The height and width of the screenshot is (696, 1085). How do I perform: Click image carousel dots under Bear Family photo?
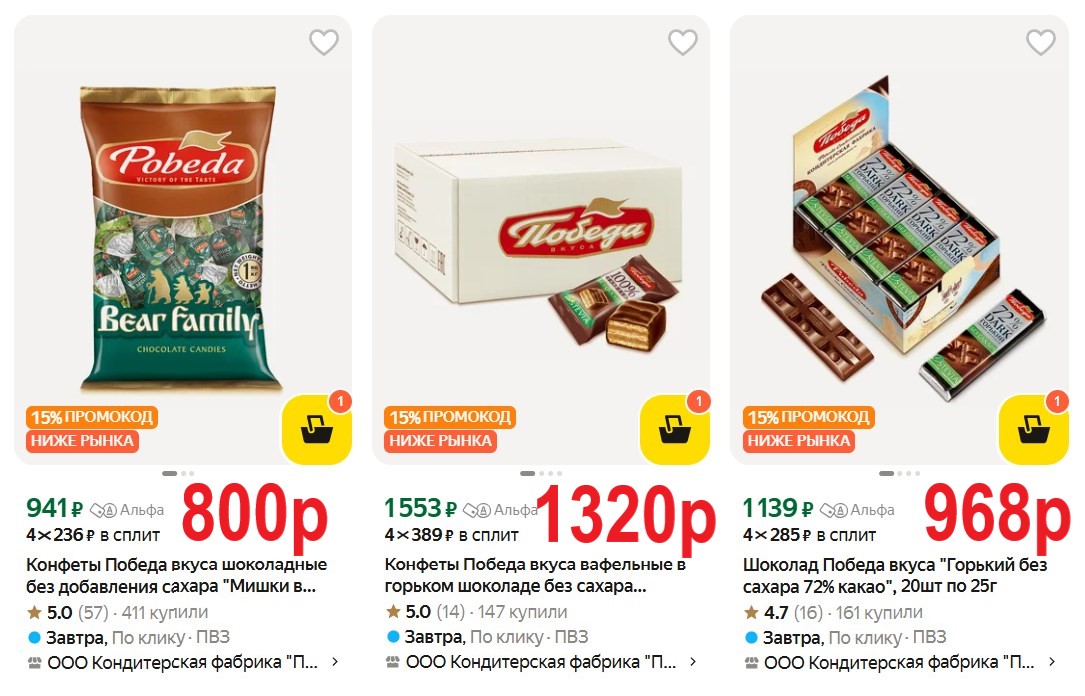(x=178, y=473)
